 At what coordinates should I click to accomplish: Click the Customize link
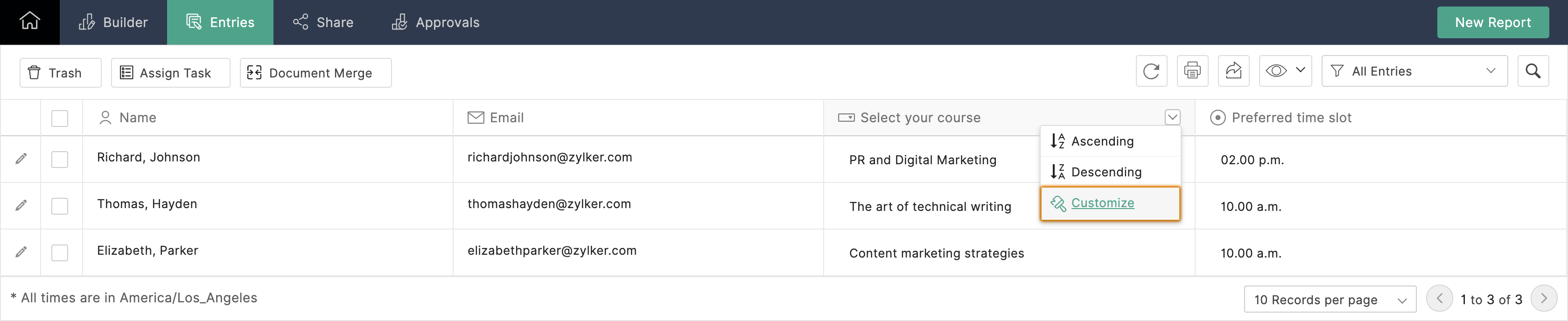click(1102, 203)
